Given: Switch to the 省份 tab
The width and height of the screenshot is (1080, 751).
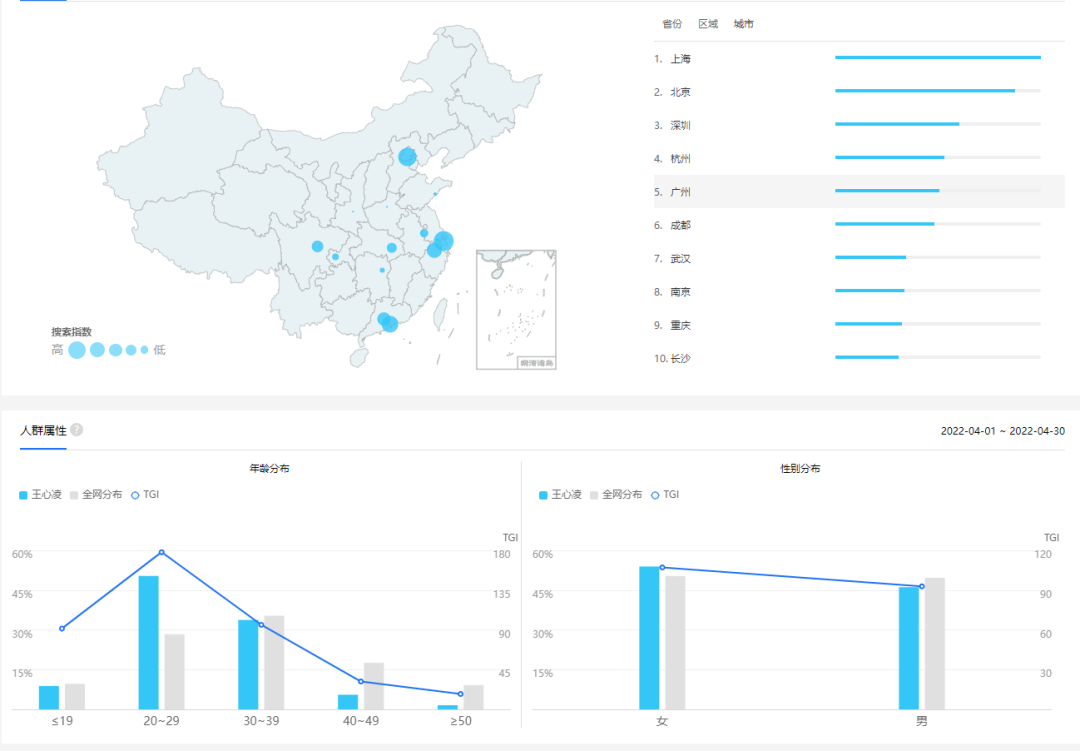Looking at the screenshot, I should 672,24.
